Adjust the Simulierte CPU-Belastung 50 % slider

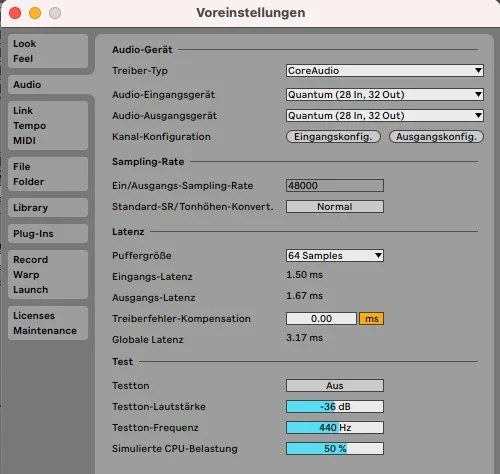tap(335, 448)
